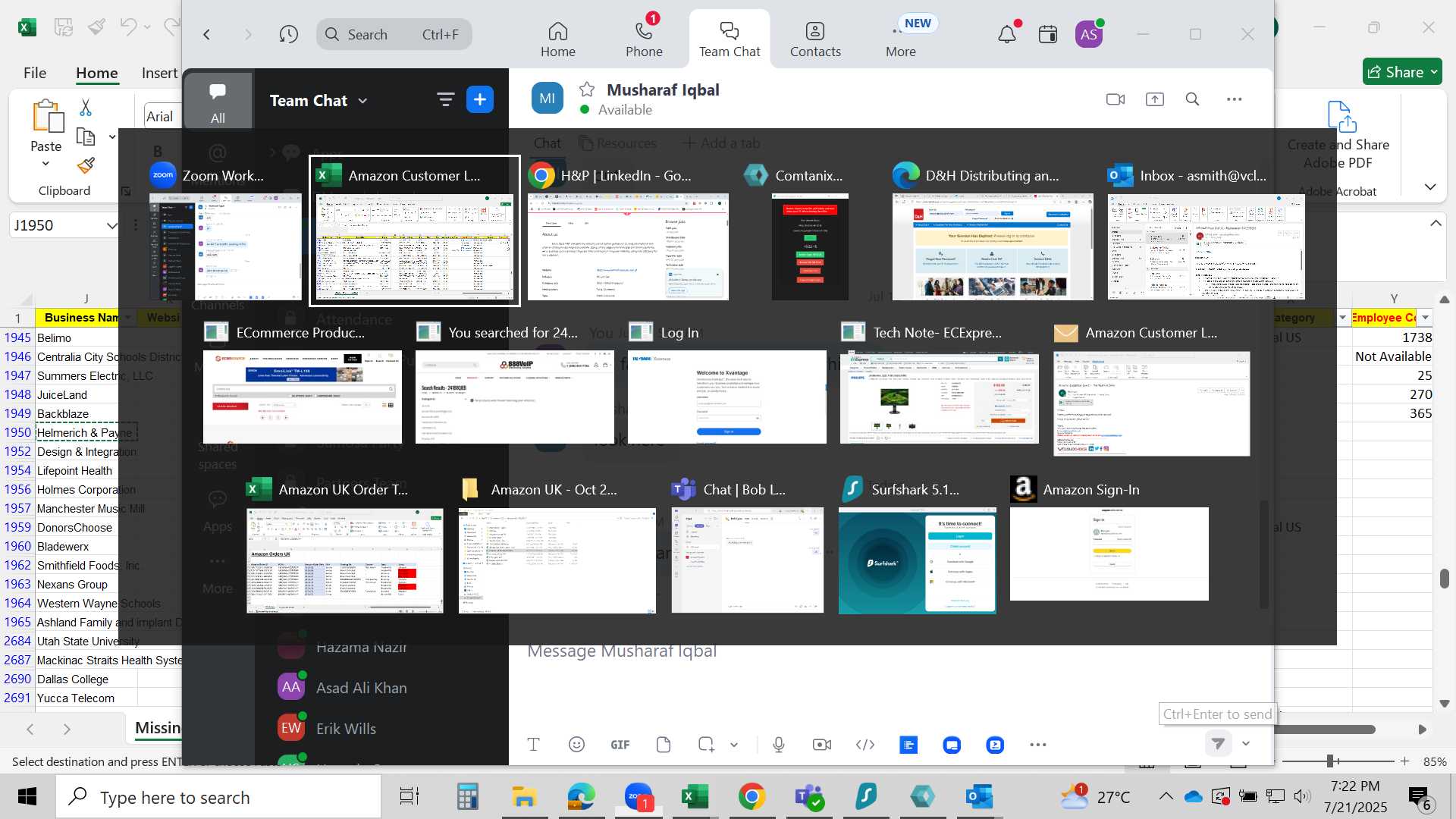
Task: Switch to Zoom Phone tab
Action: point(644,39)
